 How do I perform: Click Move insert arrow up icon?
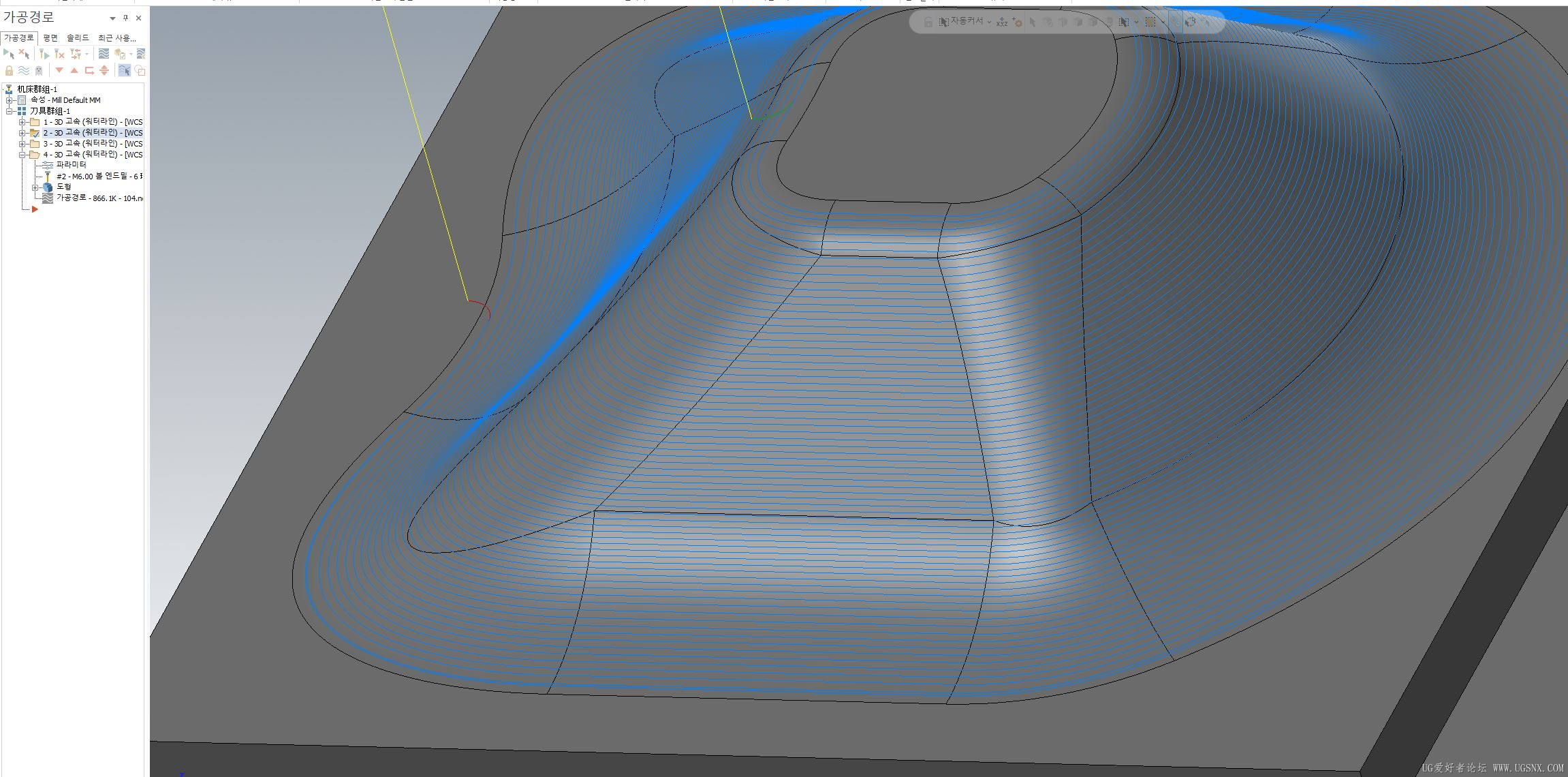tap(74, 71)
